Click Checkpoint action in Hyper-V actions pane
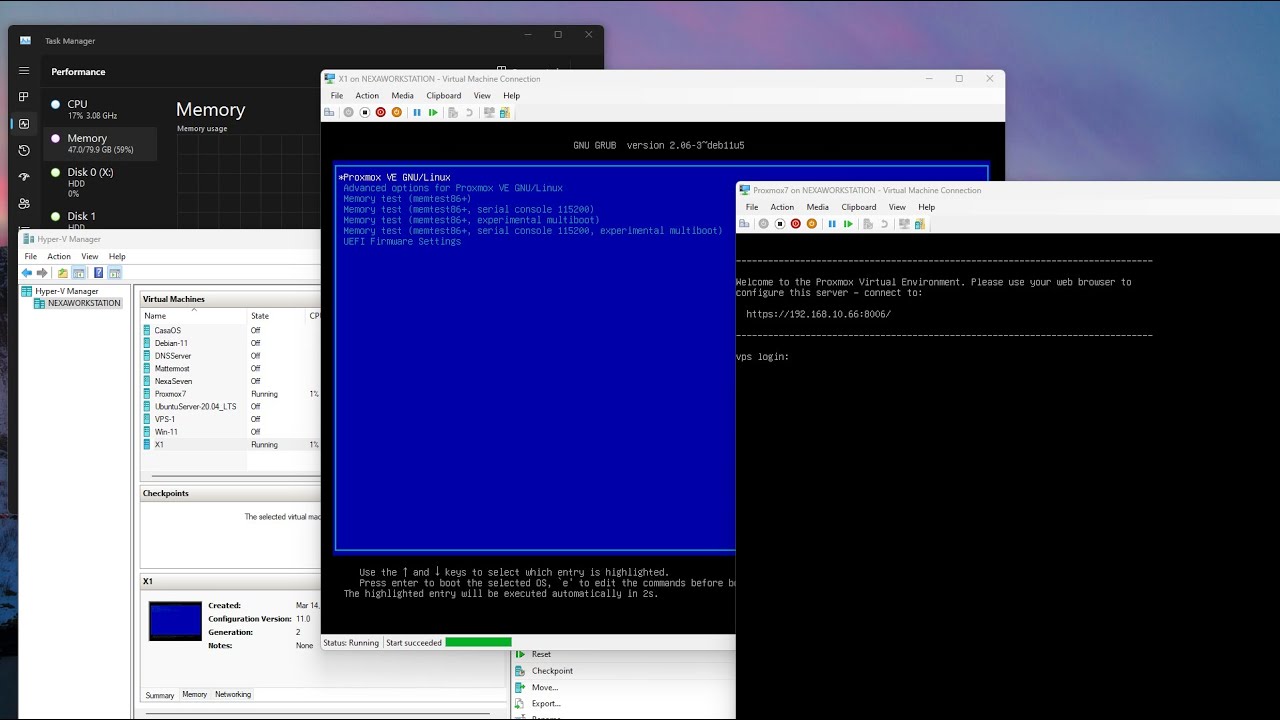Screen dimensions: 1280x720 (552, 671)
